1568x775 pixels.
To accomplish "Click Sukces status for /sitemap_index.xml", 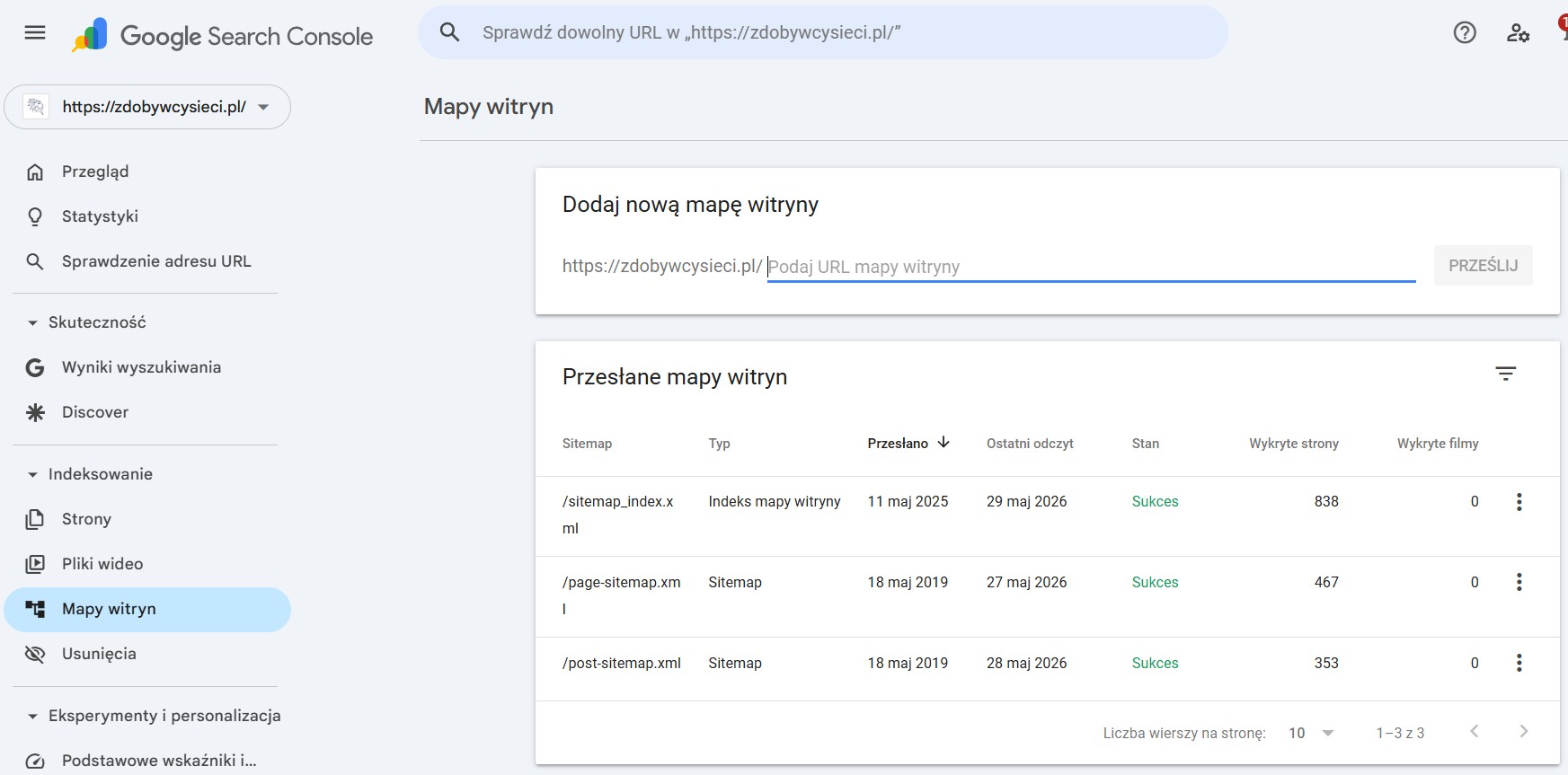I will 1155,502.
